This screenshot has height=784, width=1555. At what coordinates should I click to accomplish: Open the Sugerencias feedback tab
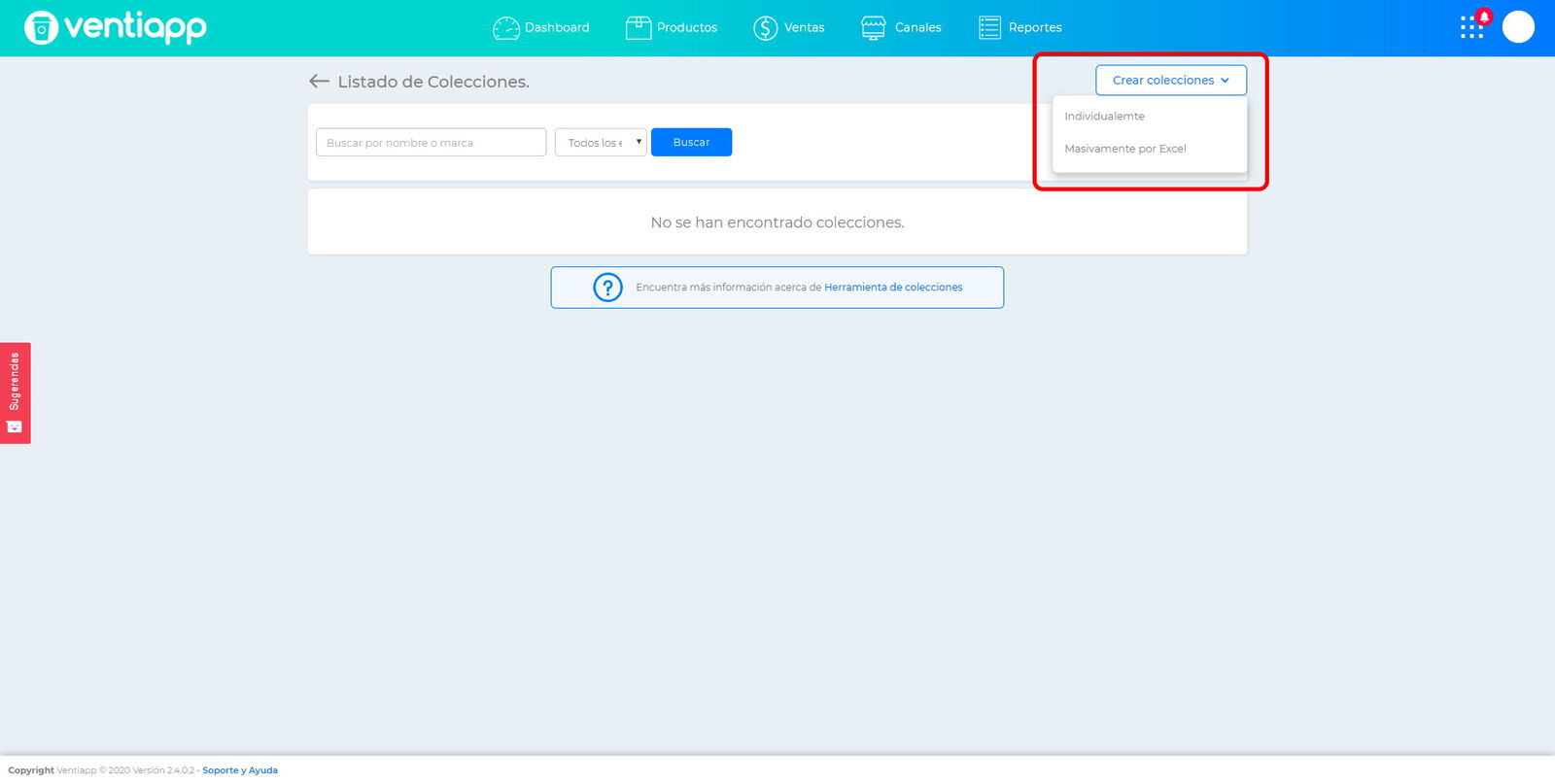click(x=16, y=393)
